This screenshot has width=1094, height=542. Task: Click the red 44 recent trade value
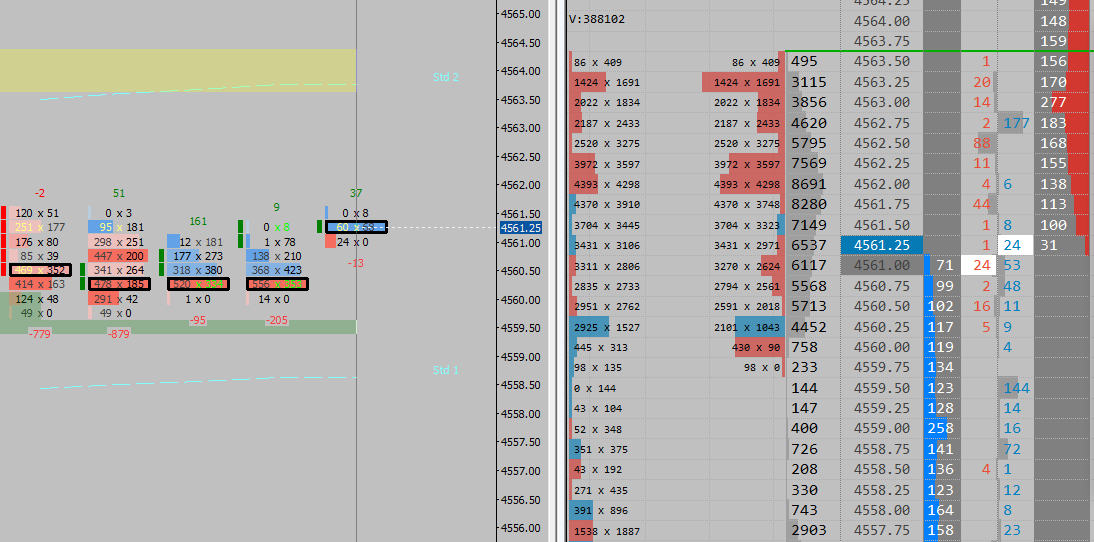point(982,205)
